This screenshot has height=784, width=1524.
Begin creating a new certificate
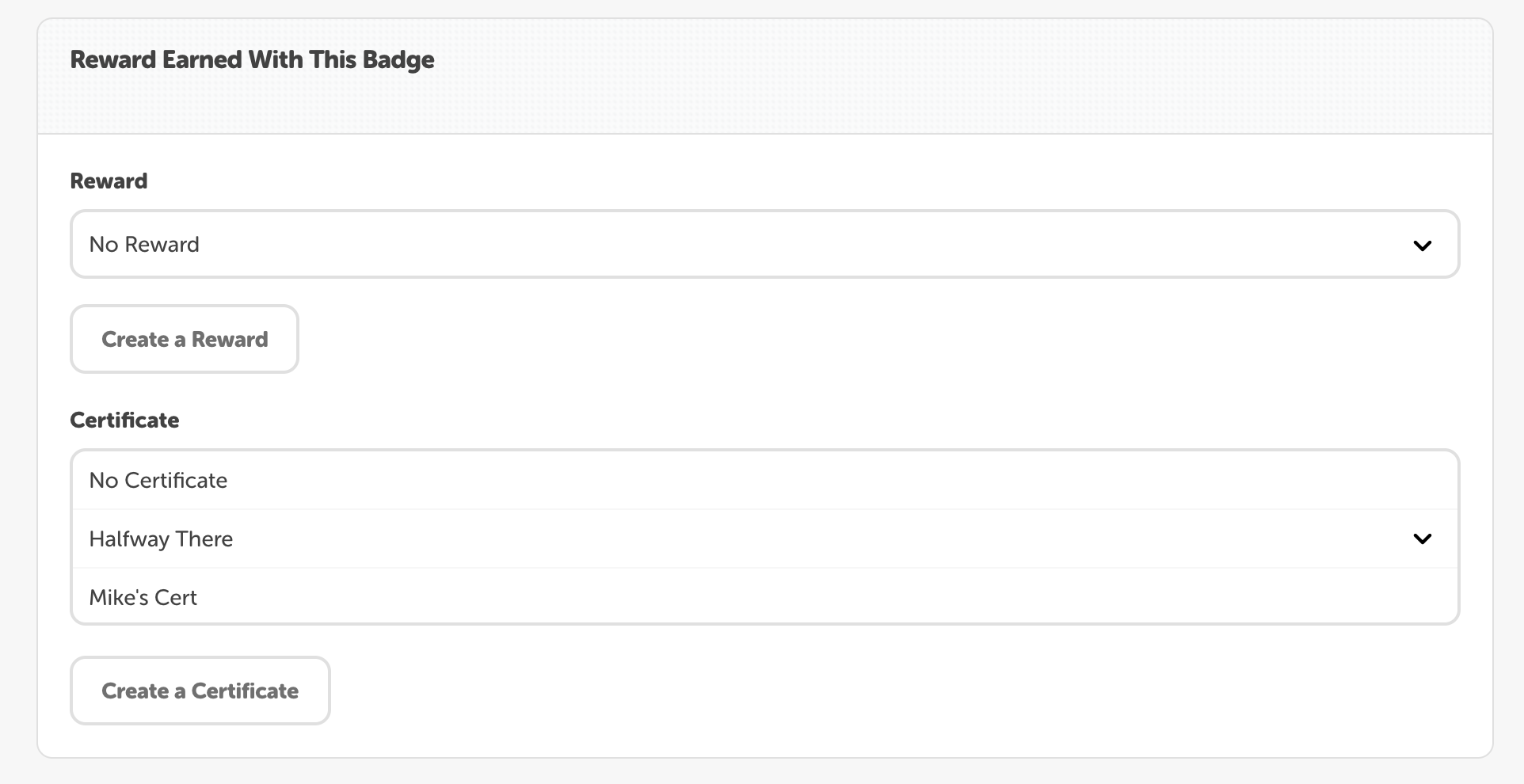[x=200, y=691]
